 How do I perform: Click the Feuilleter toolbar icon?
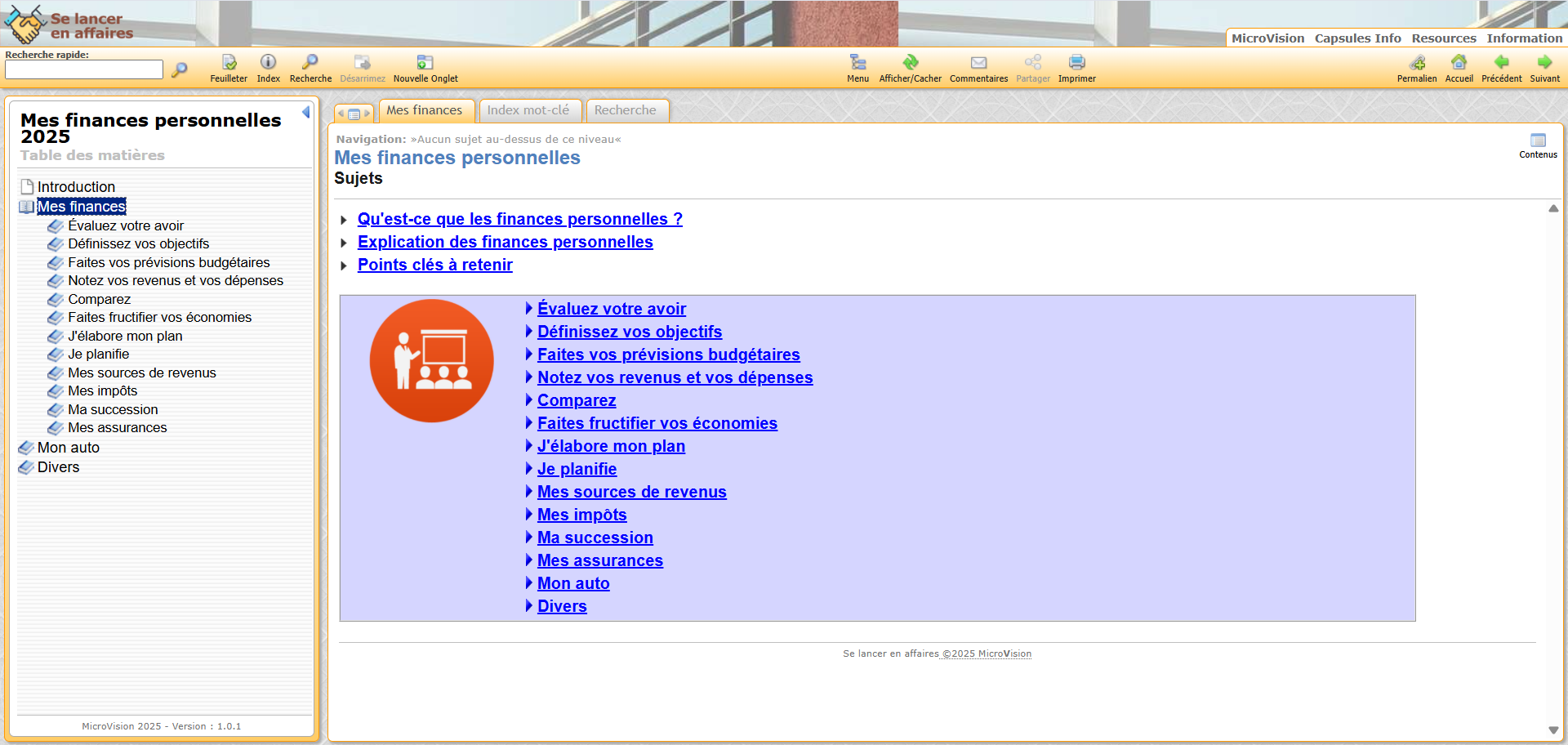[229, 63]
